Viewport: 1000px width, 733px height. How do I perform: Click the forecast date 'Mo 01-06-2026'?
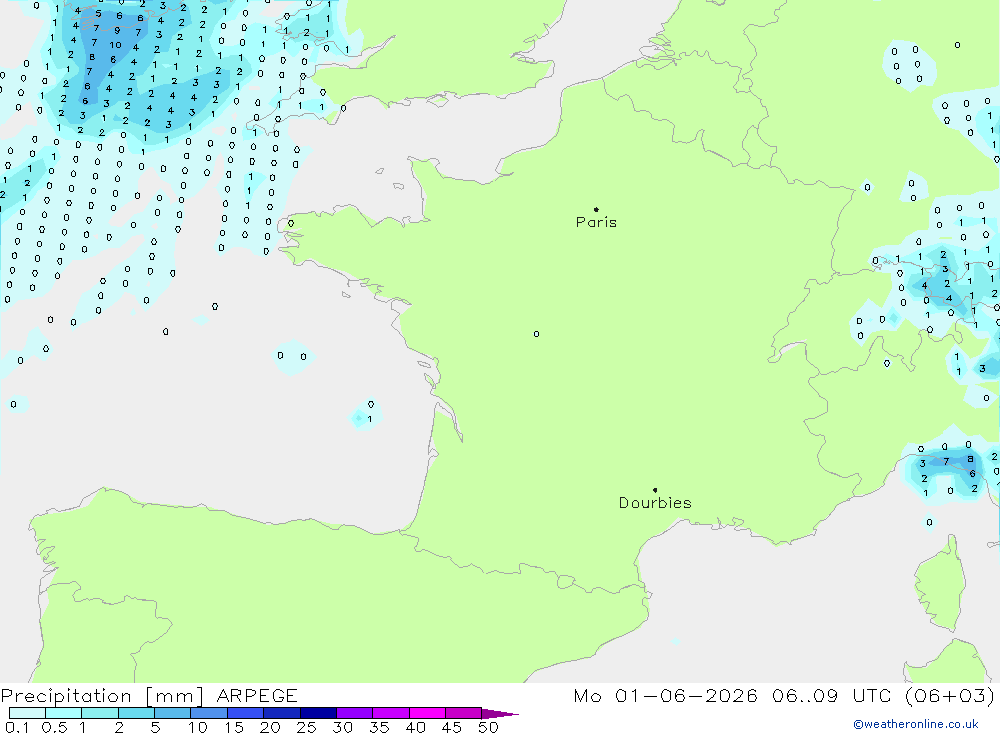pyautogui.click(x=665, y=696)
